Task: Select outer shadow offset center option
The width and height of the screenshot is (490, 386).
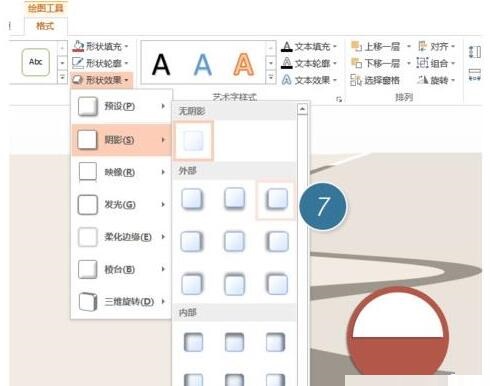Action: point(234,241)
